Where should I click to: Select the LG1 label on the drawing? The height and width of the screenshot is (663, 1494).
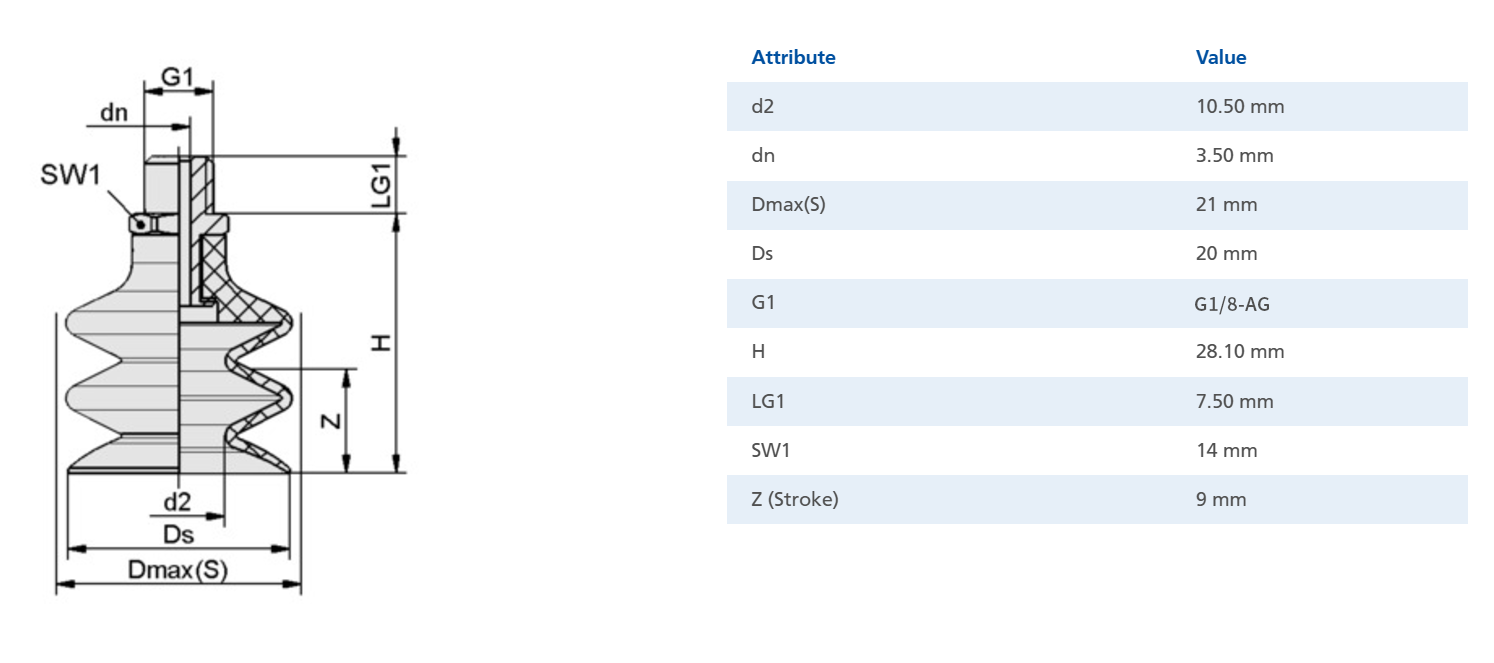click(x=380, y=184)
